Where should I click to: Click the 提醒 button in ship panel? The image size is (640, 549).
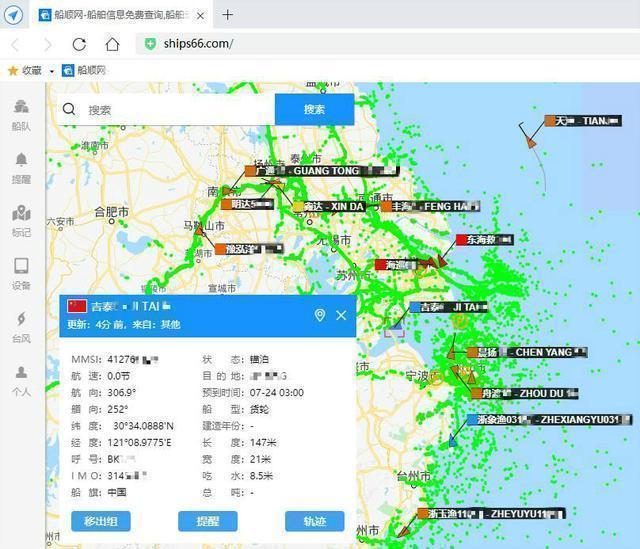pos(208,521)
